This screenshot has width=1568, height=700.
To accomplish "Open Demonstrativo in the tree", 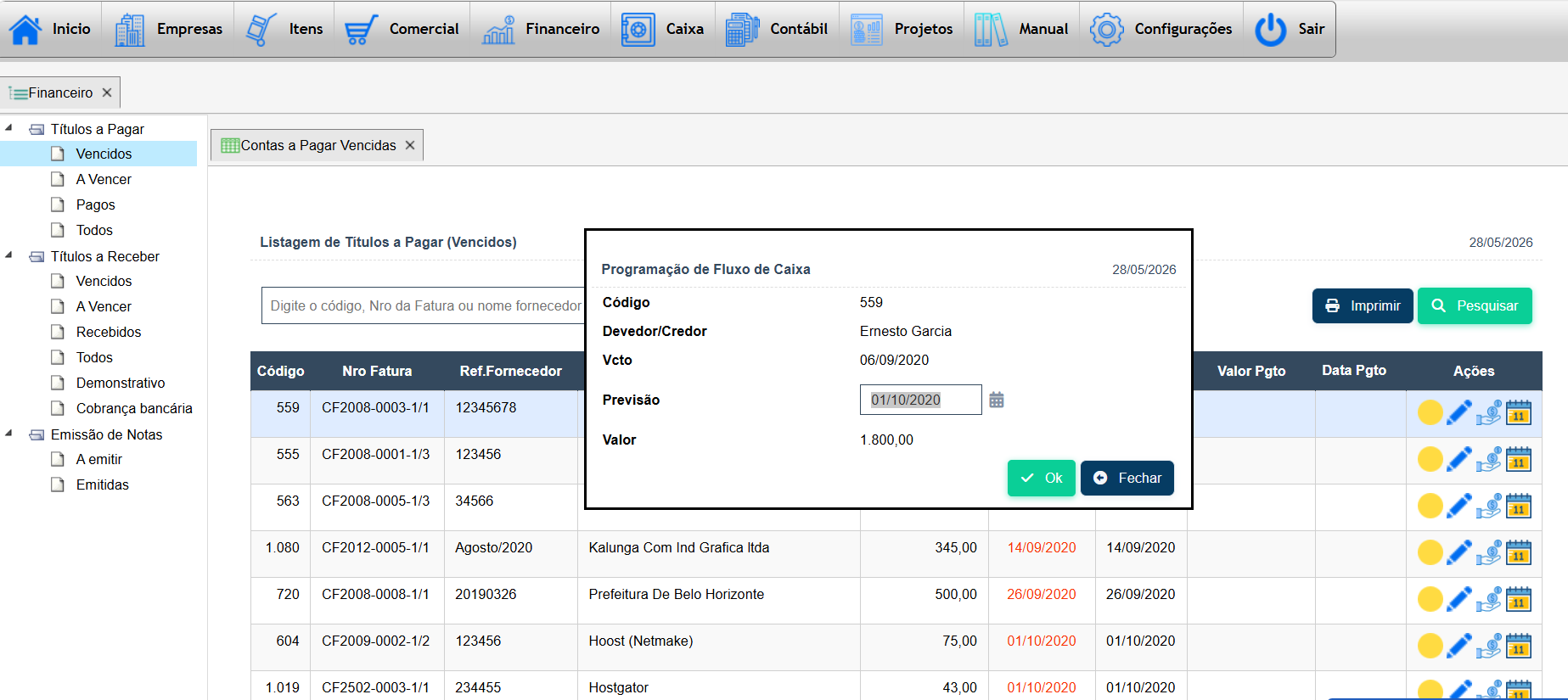I will pyautogui.click(x=121, y=383).
